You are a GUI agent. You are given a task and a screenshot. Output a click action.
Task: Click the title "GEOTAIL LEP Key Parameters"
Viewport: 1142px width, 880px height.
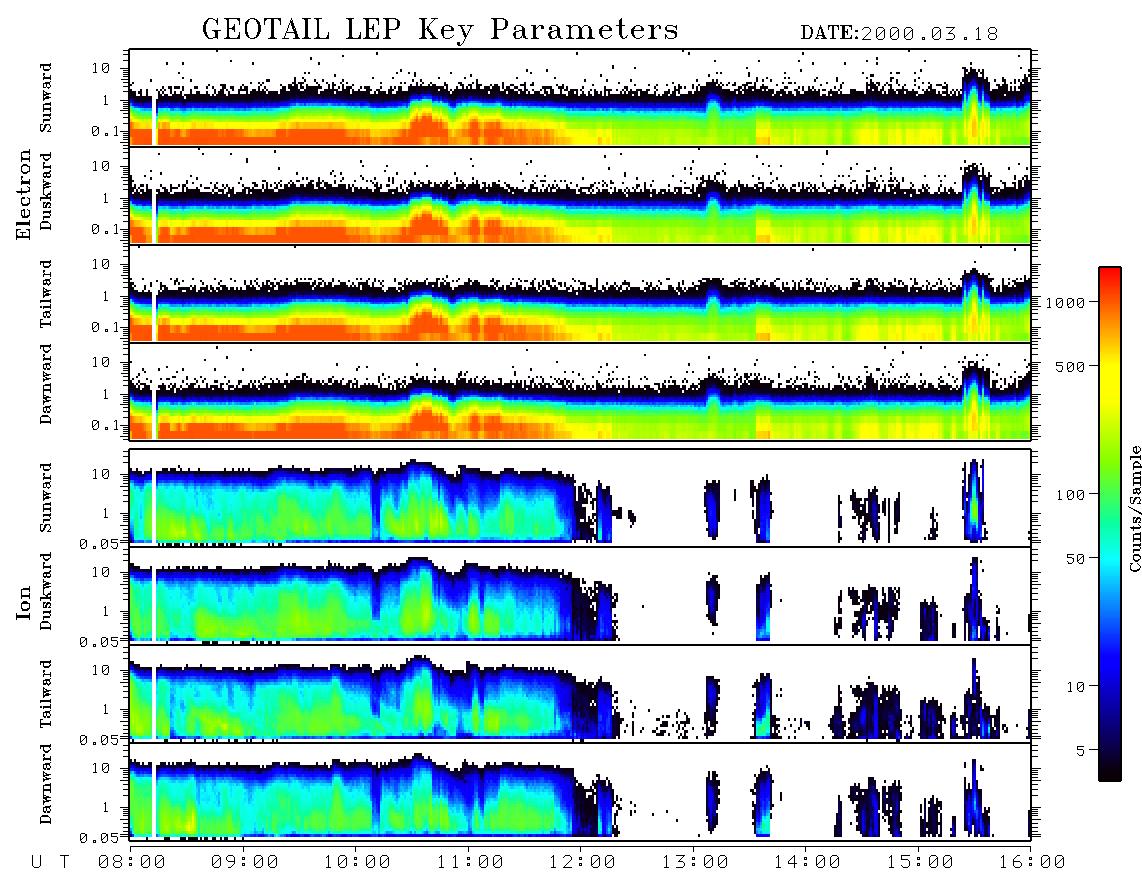(x=440, y=30)
